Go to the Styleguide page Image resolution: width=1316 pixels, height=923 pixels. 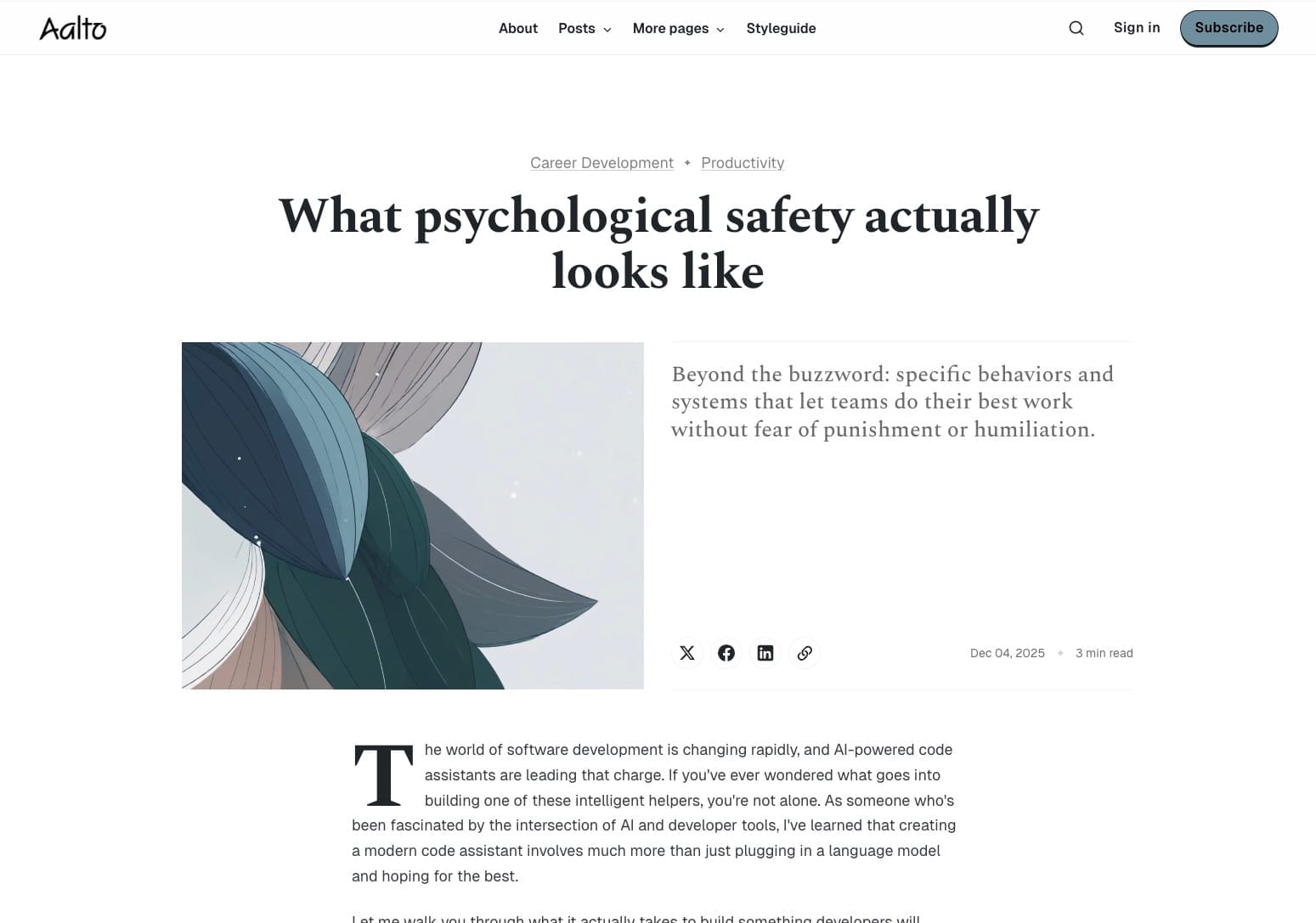781,28
